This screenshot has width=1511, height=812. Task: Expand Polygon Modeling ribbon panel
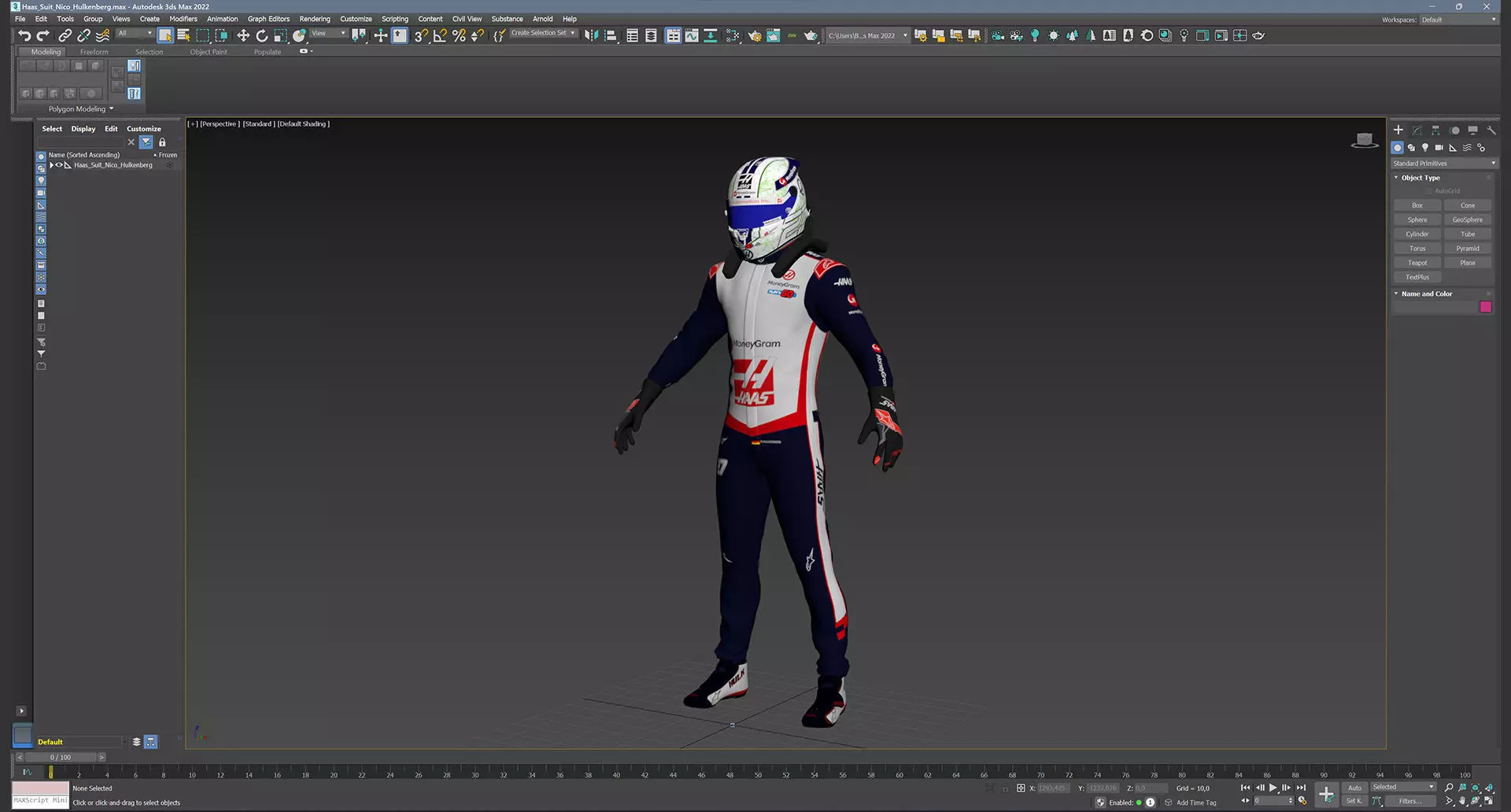click(x=81, y=109)
